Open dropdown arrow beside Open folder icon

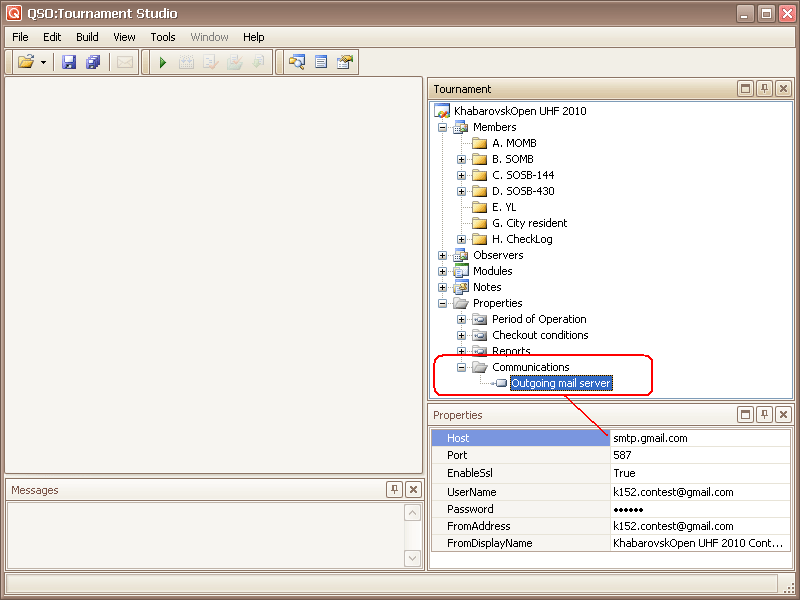(43, 62)
